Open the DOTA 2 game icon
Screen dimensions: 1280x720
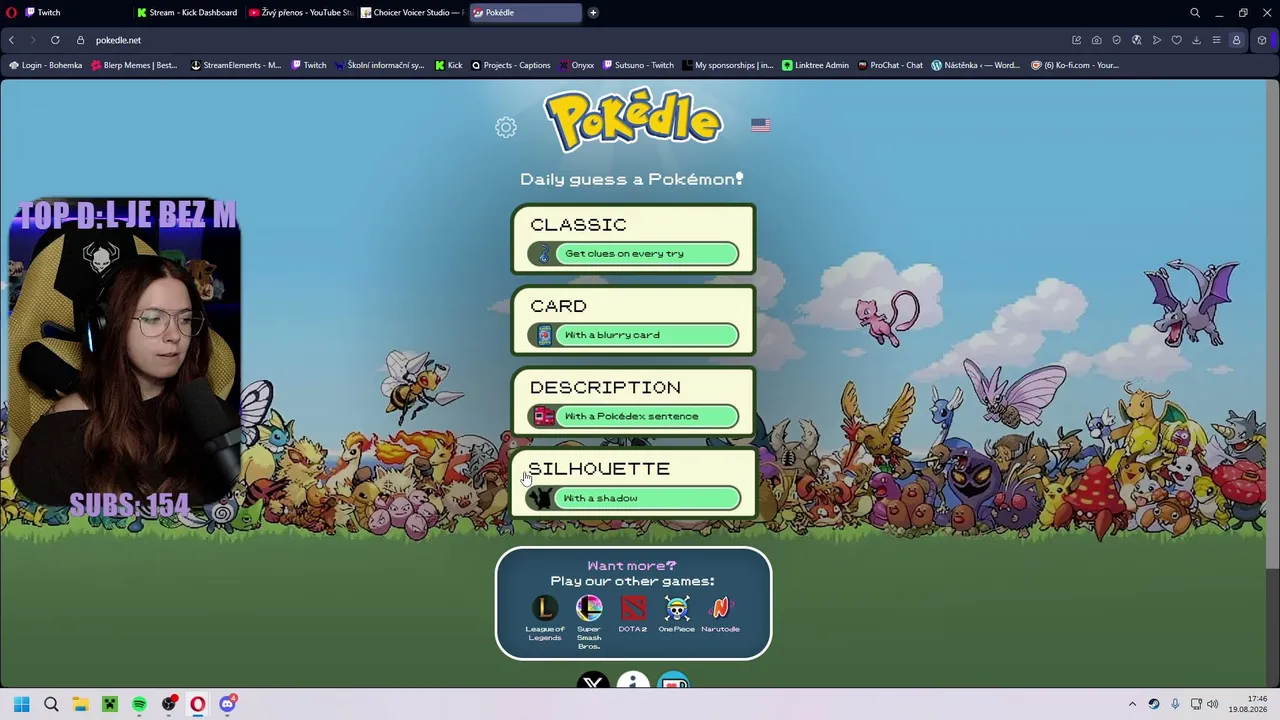tap(633, 608)
